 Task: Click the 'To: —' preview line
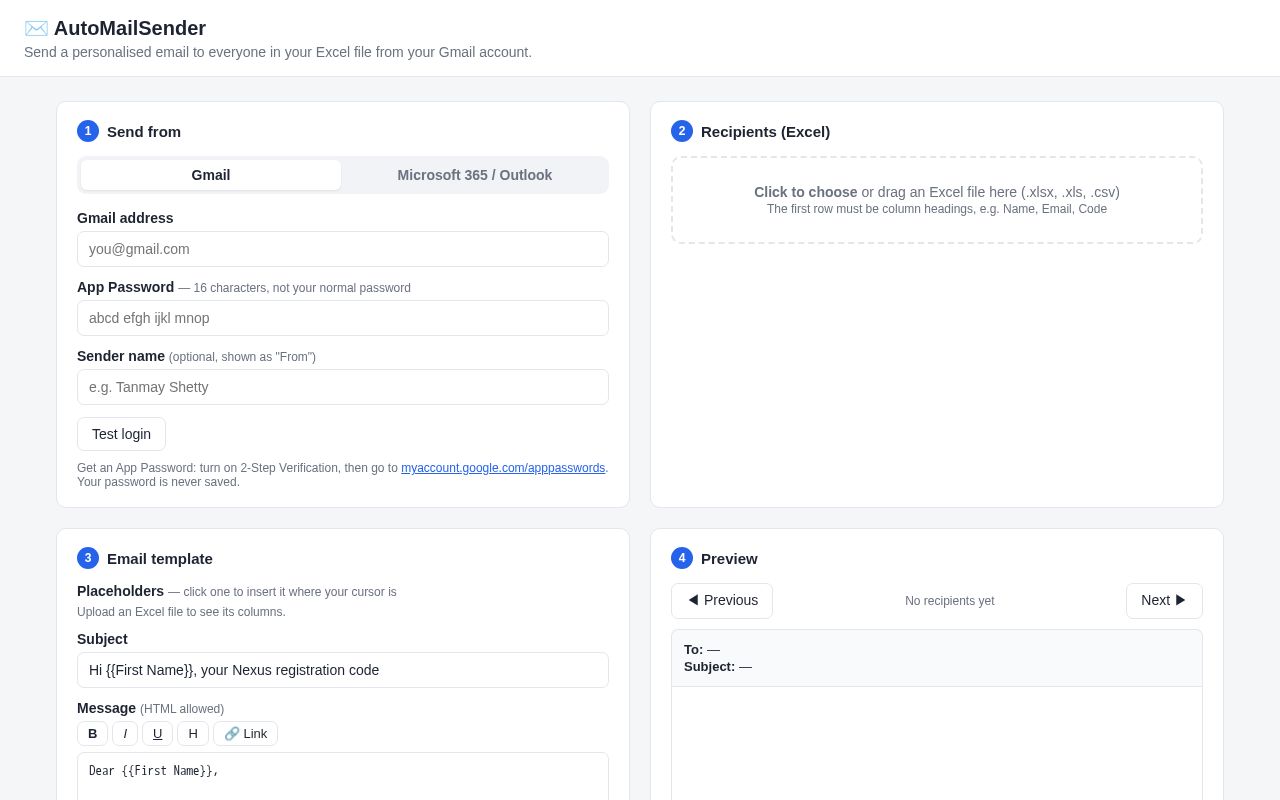702,649
